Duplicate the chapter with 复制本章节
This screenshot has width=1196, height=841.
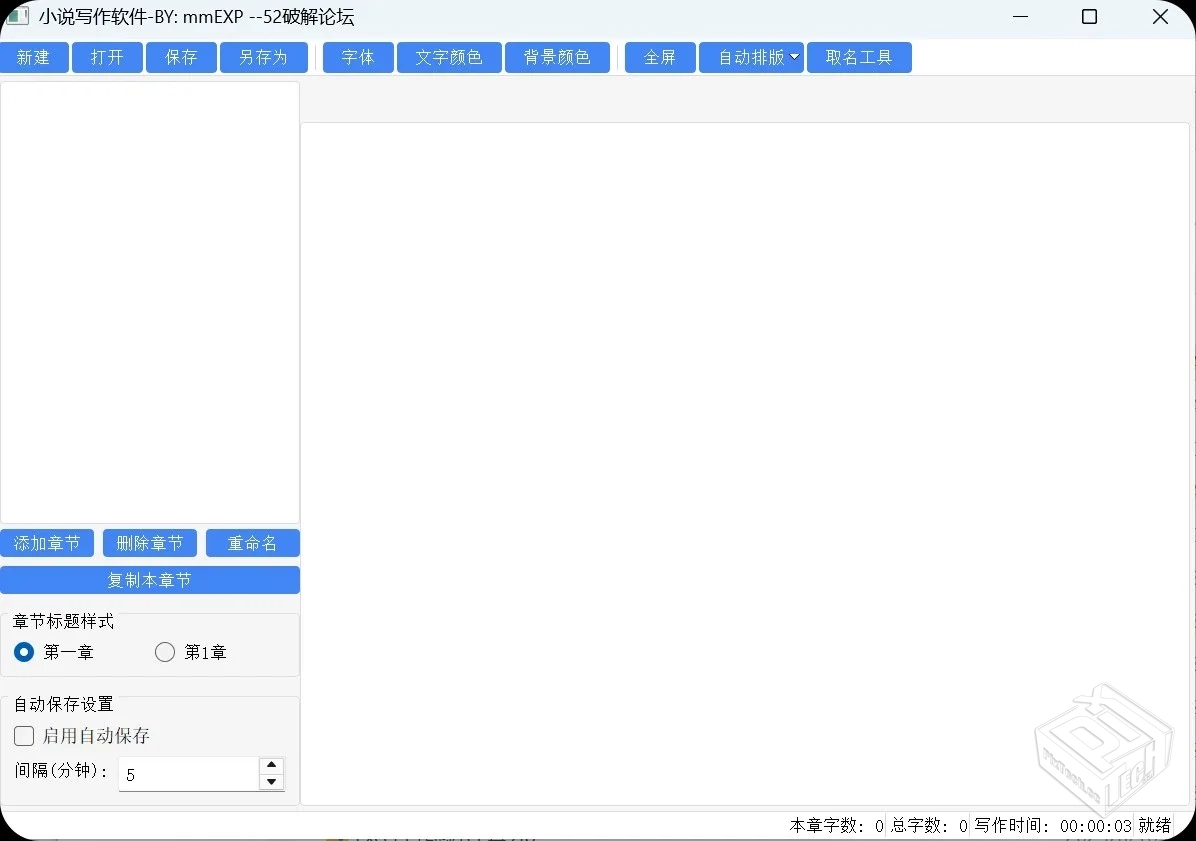point(150,580)
